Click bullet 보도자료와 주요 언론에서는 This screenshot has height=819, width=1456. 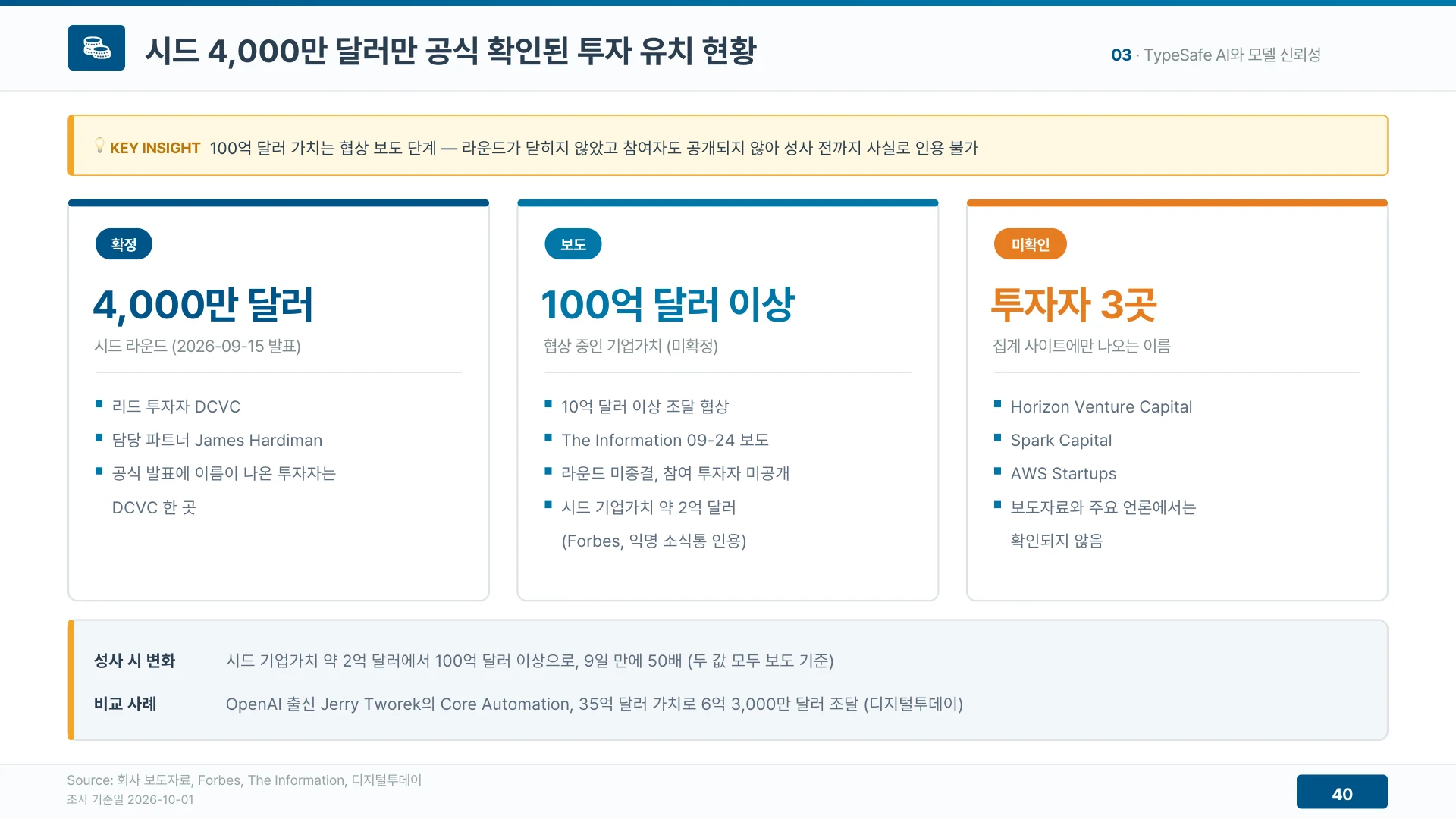pyautogui.click(x=1103, y=507)
